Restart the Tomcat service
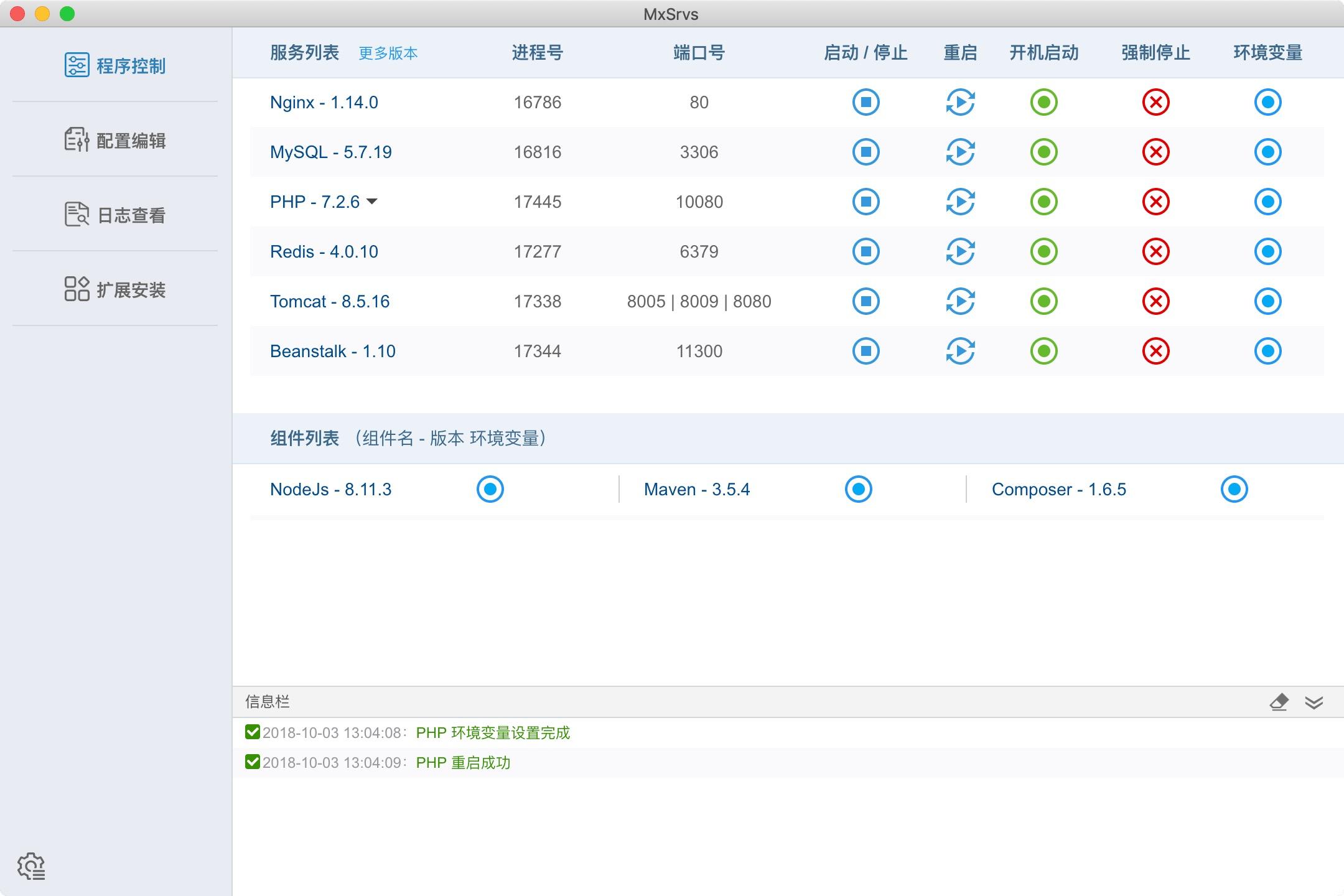1344x896 pixels. (x=958, y=301)
